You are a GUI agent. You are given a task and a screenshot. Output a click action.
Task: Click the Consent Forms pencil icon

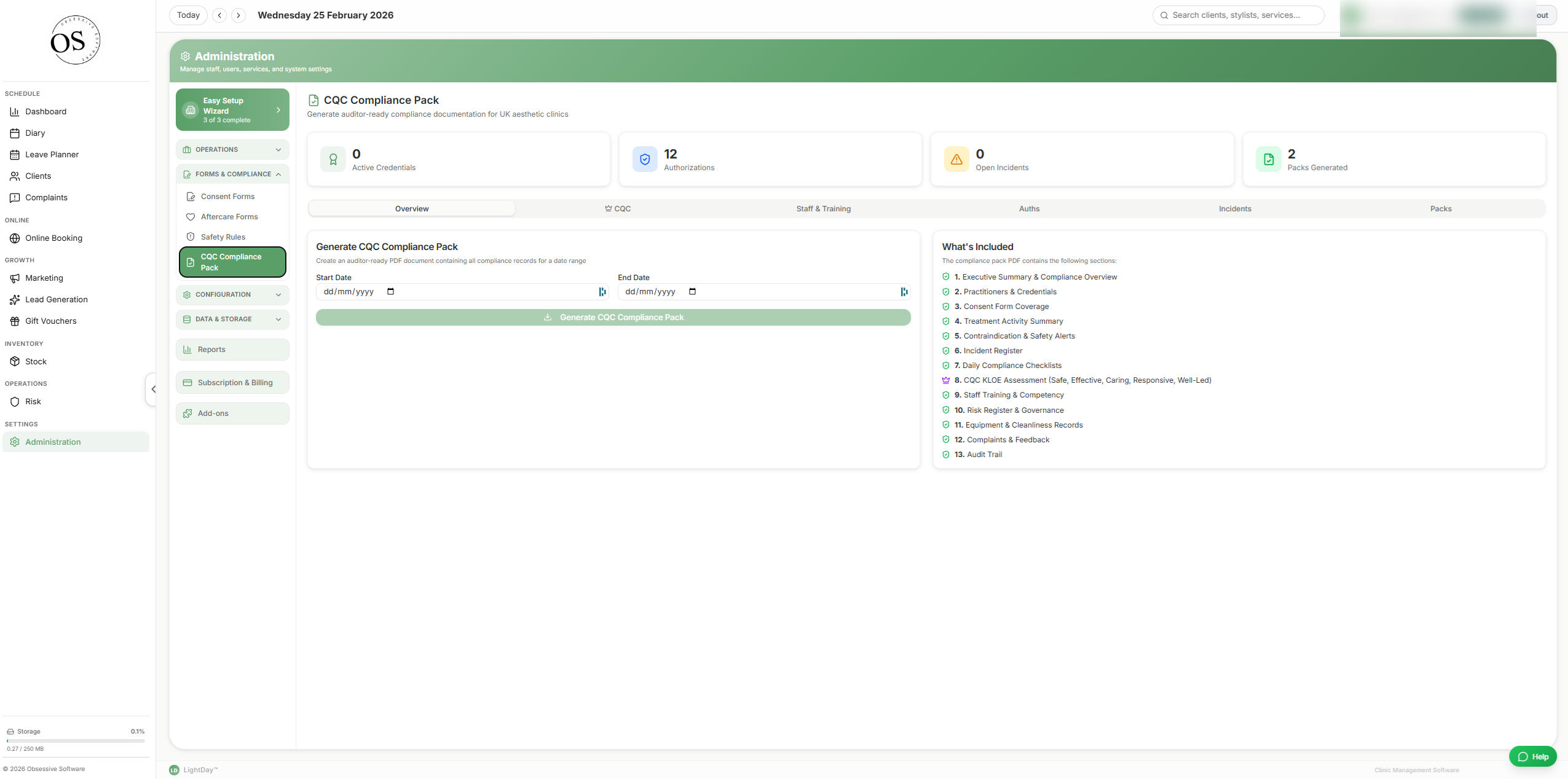[x=191, y=197]
